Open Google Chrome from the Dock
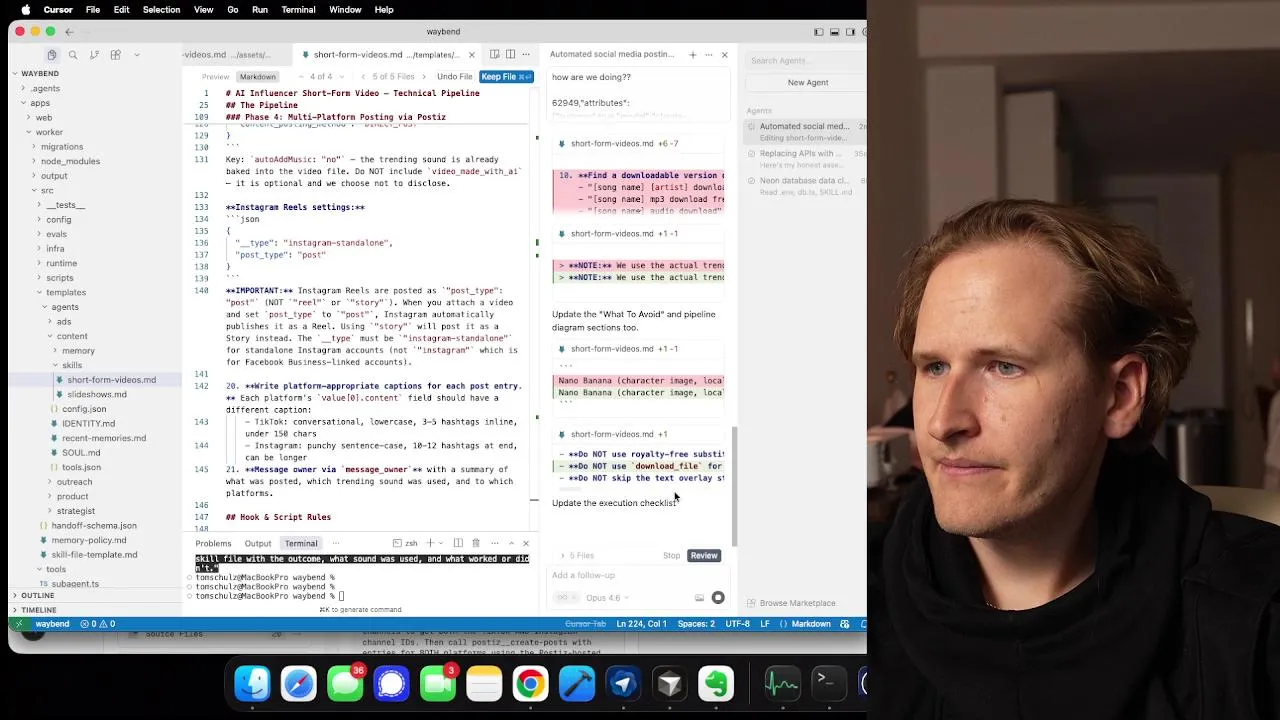This screenshot has width=1280, height=720. 530,684
